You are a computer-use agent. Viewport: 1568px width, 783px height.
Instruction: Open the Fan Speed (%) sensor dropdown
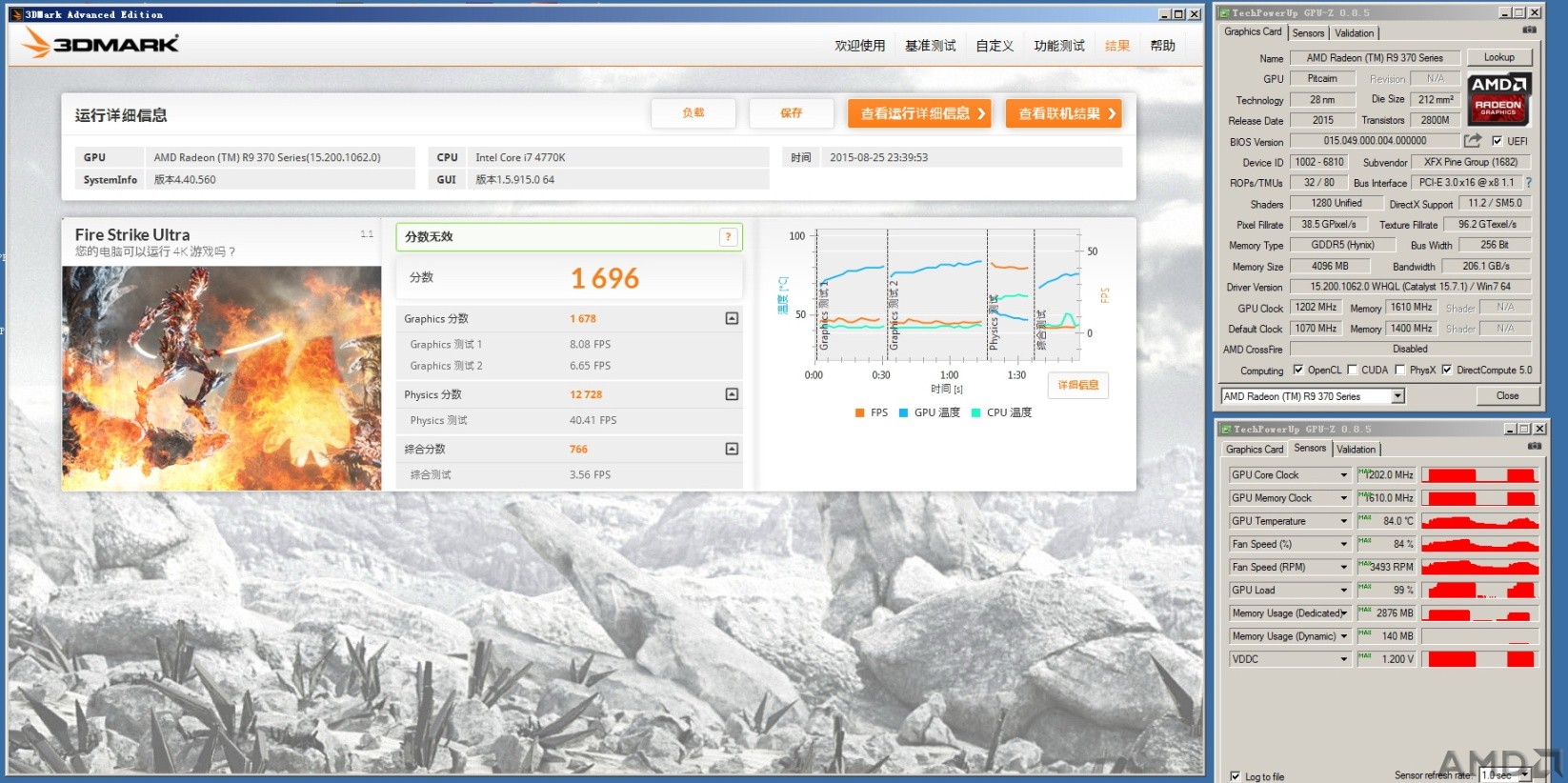coord(1344,544)
